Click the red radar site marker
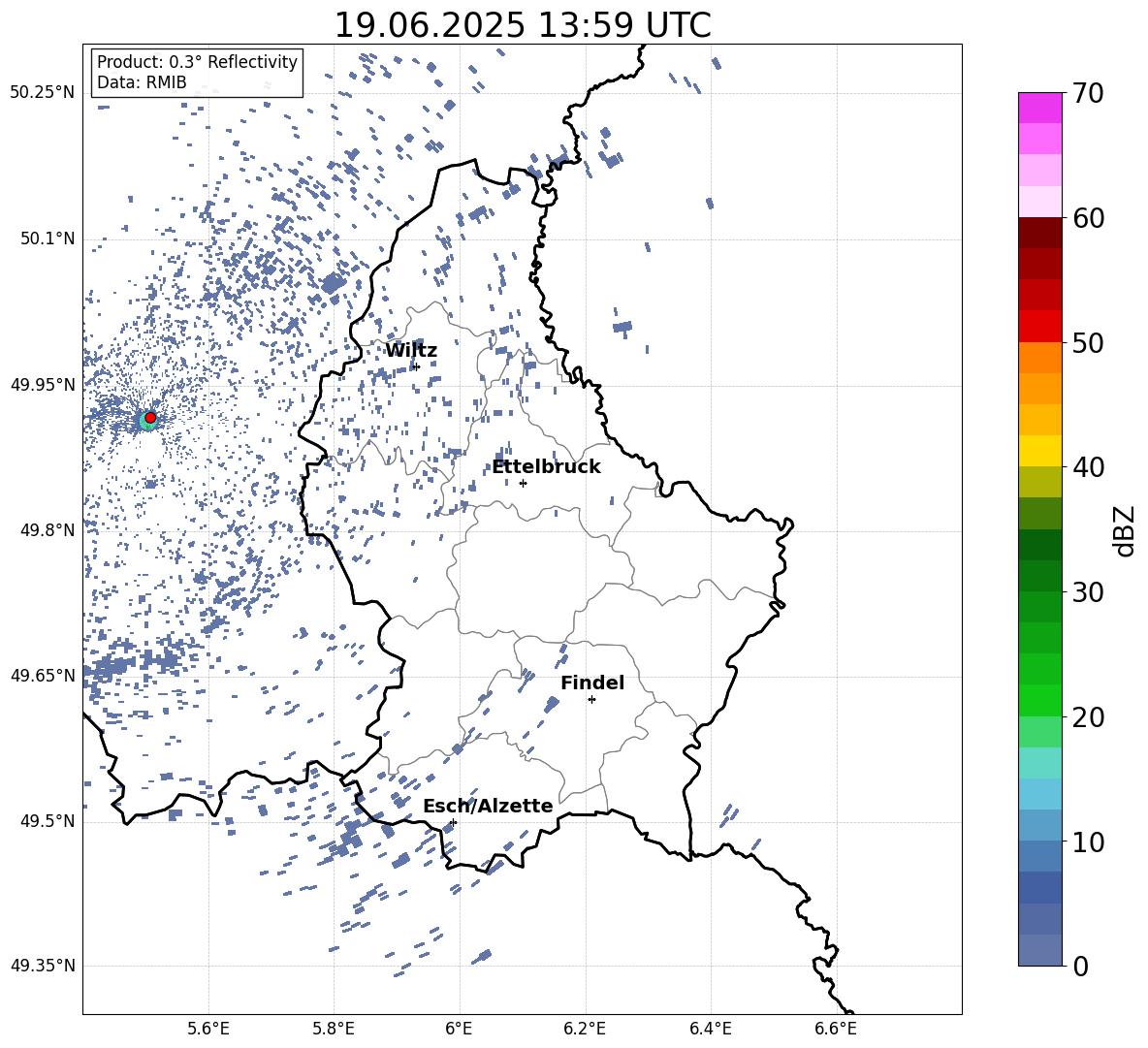The height and width of the screenshot is (1048, 1148). coord(150,418)
